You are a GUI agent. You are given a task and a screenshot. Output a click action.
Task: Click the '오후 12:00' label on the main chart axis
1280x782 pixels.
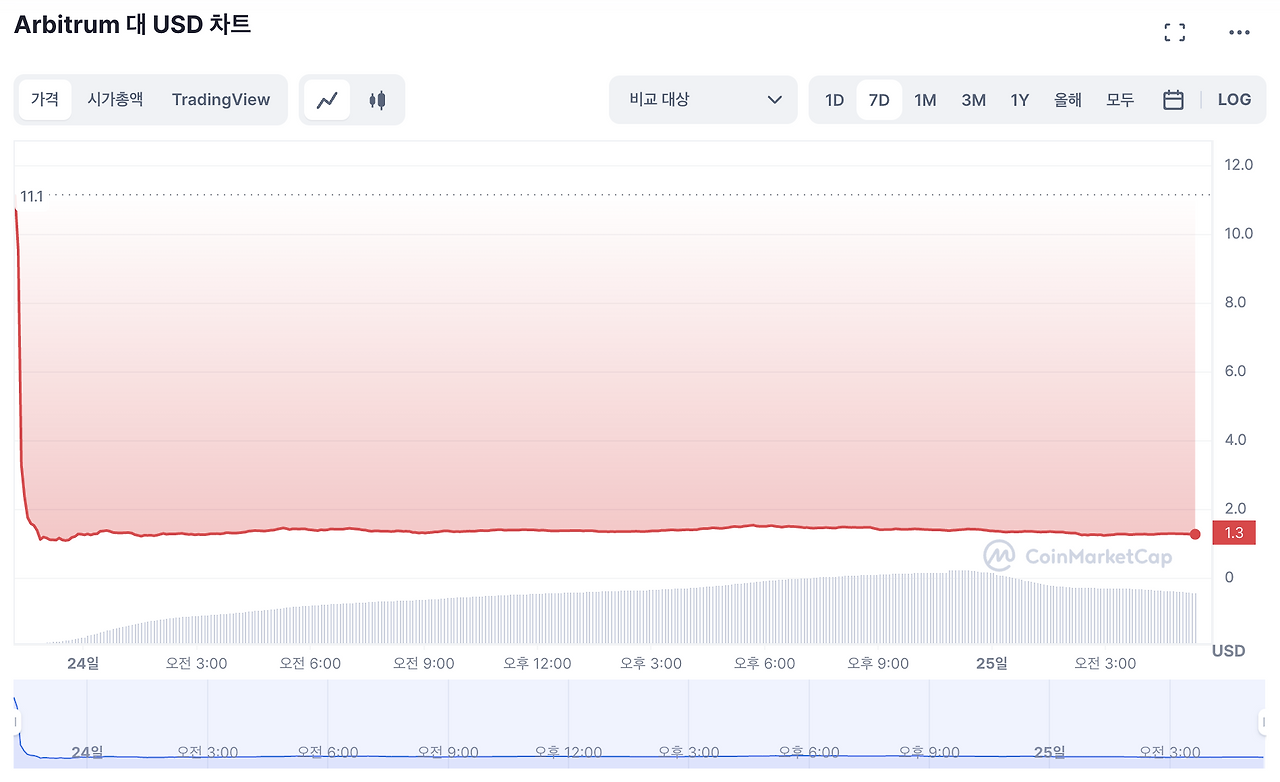point(537,663)
